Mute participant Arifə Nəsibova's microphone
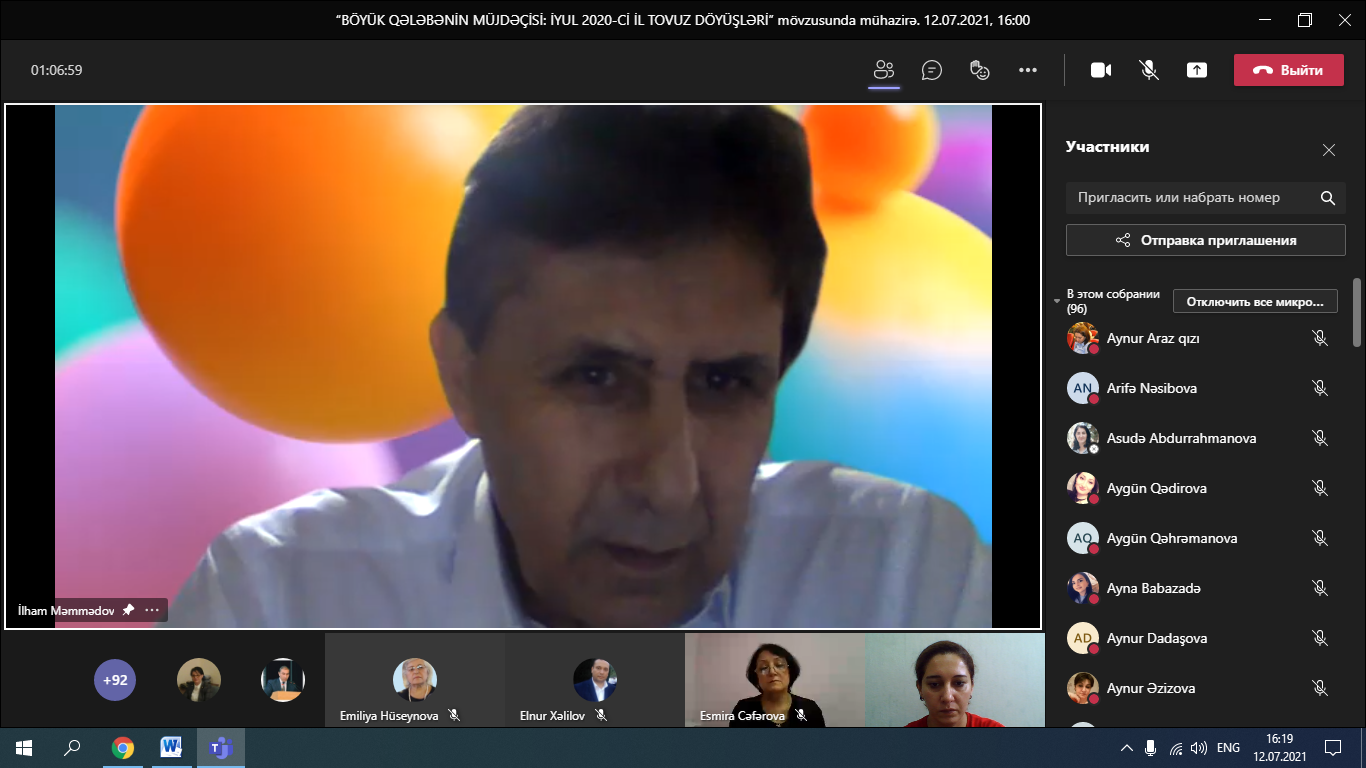The width and height of the screenshot is (1366, 768). (x=1320, y=388)
